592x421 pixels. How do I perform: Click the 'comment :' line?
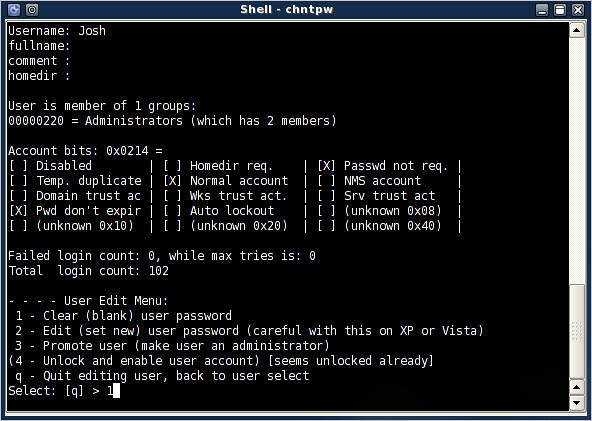click(39, 61)
